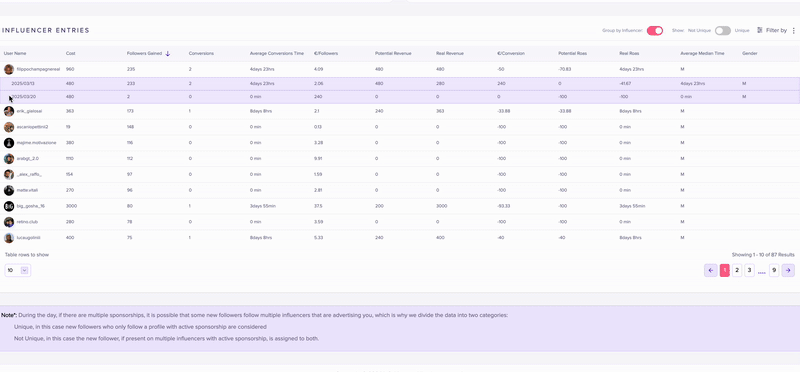Select page 1 in pagination

pyautogui.click(x=724, y=270)
